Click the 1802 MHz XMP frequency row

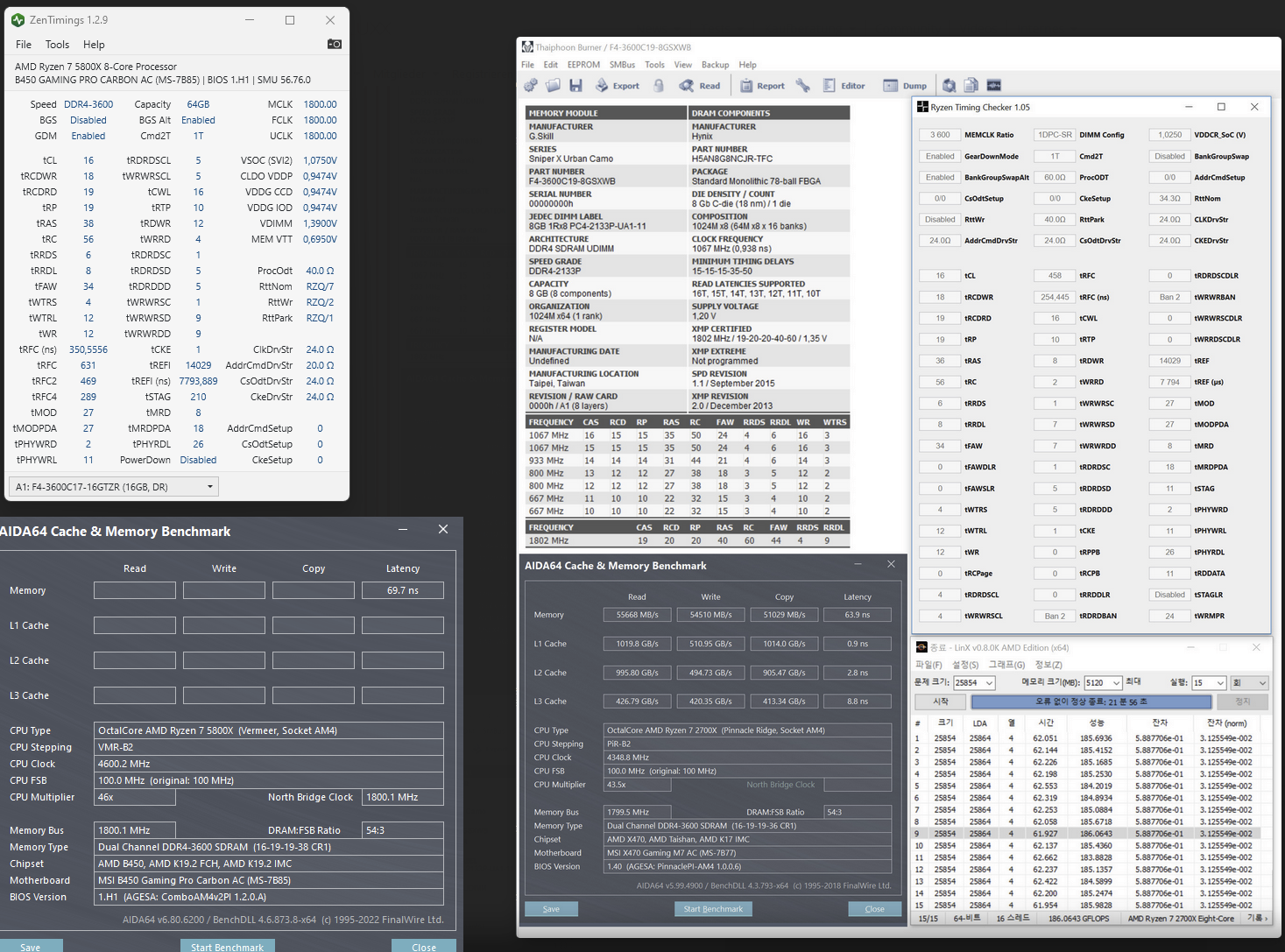(x=688, y=540)
